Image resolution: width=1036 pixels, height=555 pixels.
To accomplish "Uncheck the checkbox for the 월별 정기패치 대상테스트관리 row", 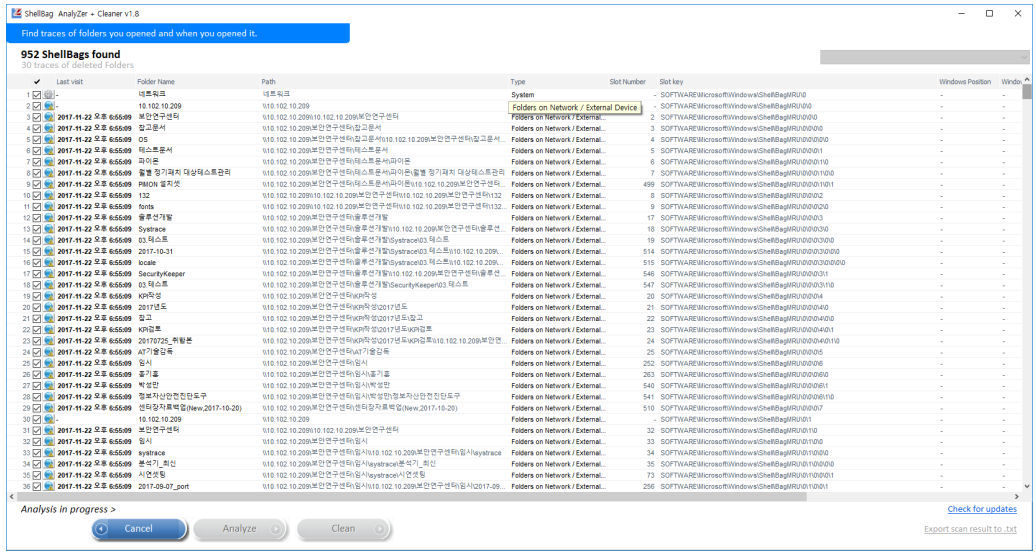I will tap(37, 173).
